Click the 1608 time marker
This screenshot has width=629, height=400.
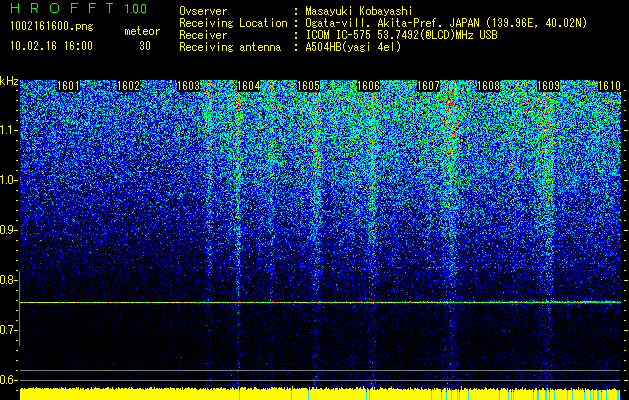coord(488,86)
